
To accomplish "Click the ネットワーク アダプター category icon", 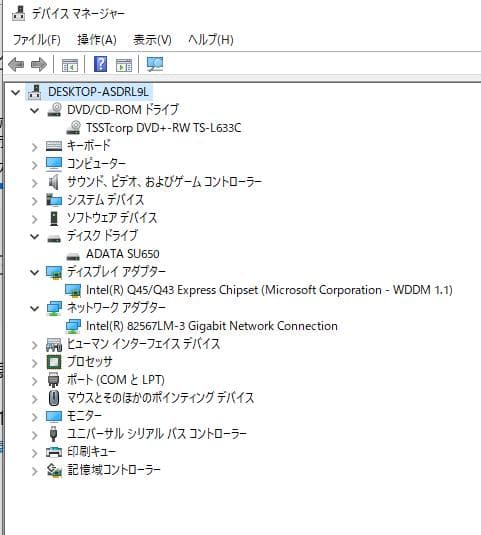I will [x=54, y=308].
